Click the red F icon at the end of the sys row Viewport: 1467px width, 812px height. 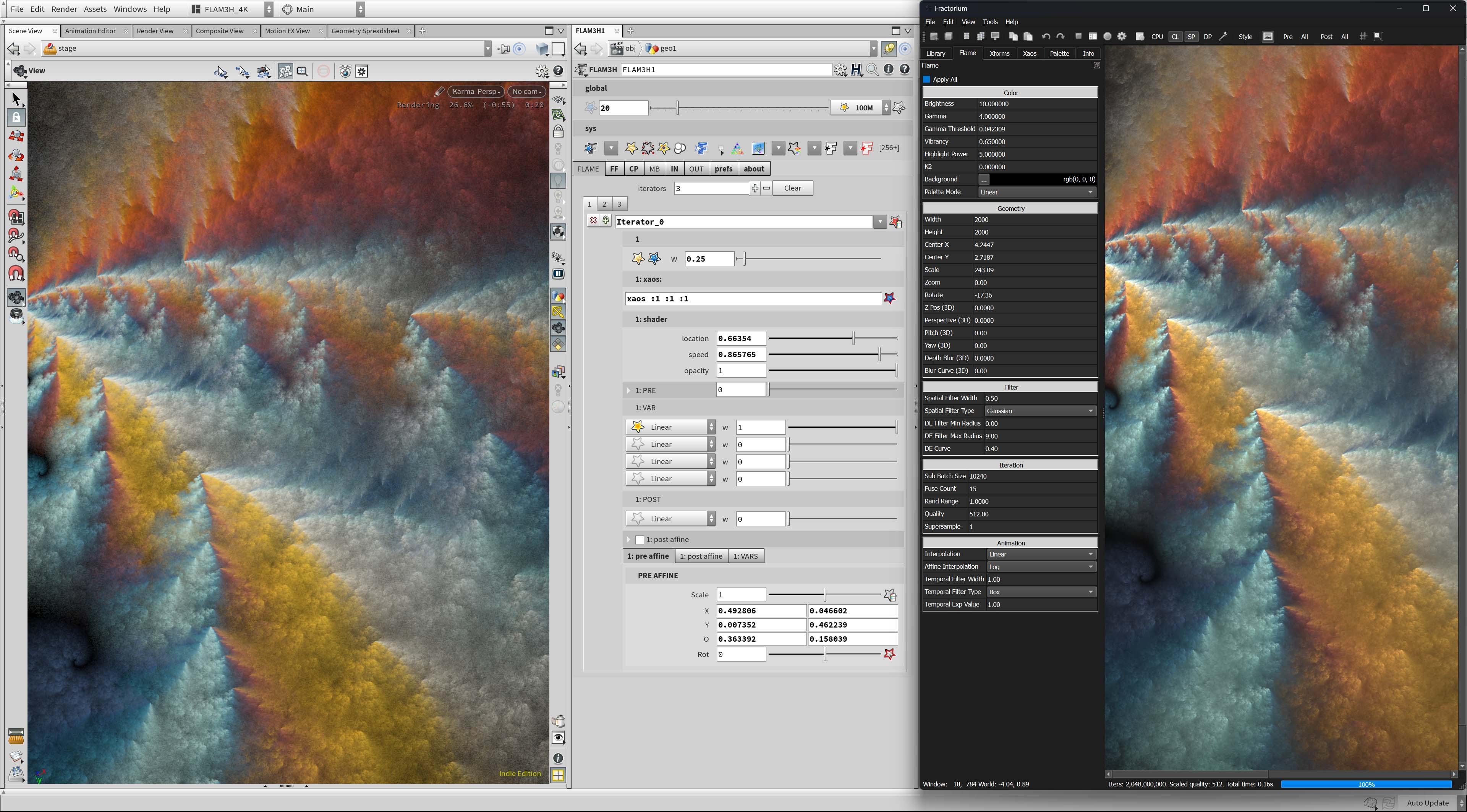[x=866, y=148]
